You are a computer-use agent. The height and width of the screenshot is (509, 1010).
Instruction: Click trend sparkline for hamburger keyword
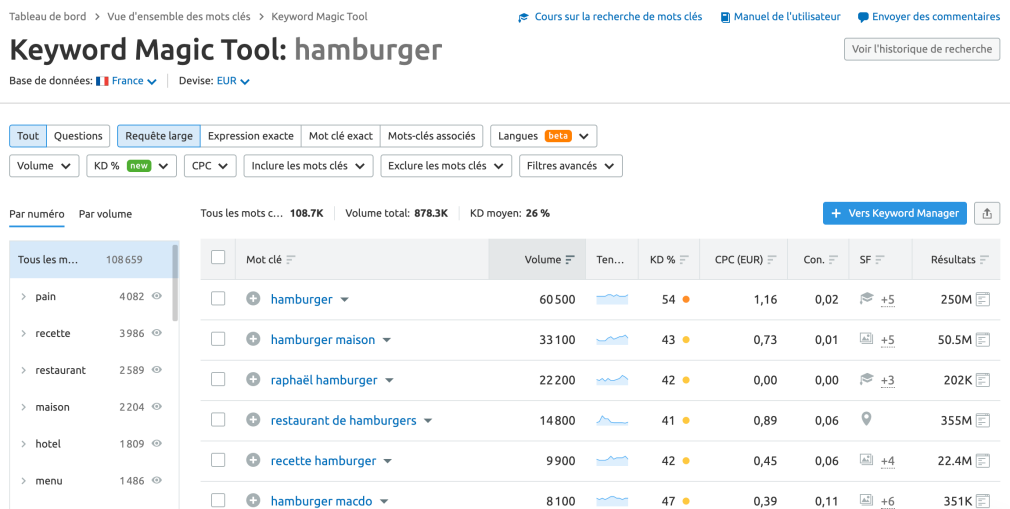click(612, 299)
